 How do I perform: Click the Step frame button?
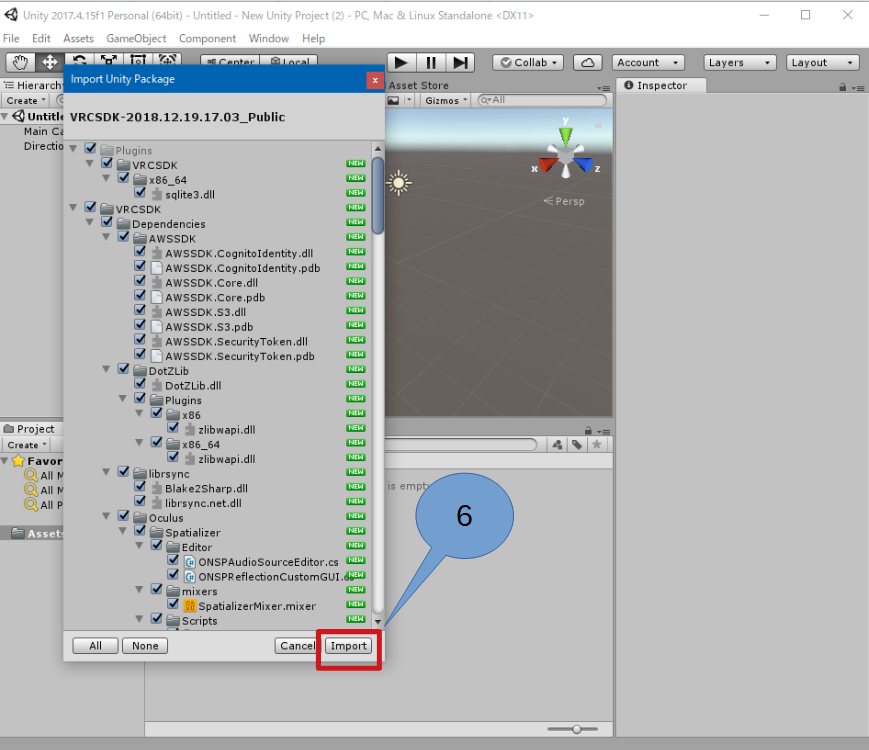pos(460,62)
